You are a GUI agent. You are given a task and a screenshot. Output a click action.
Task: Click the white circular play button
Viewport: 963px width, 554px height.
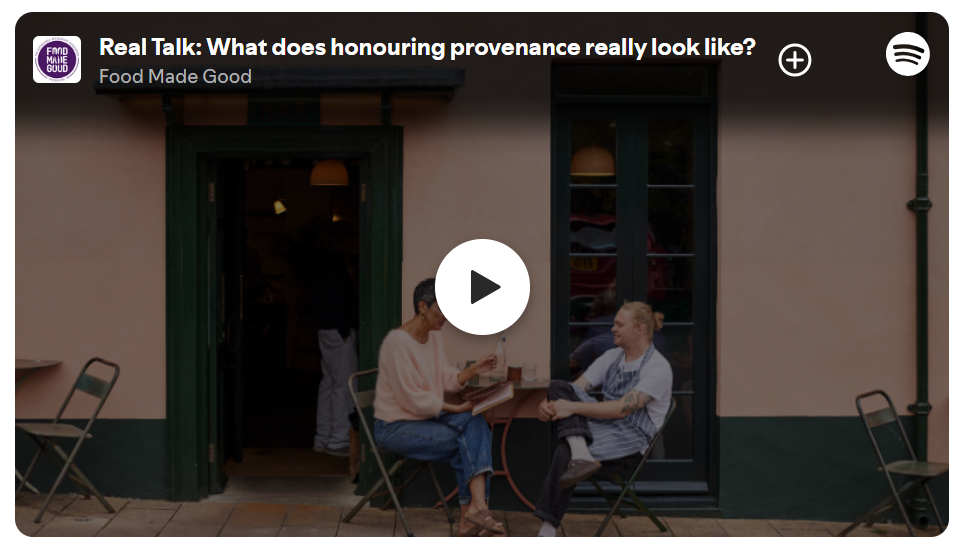click(482, 287)
